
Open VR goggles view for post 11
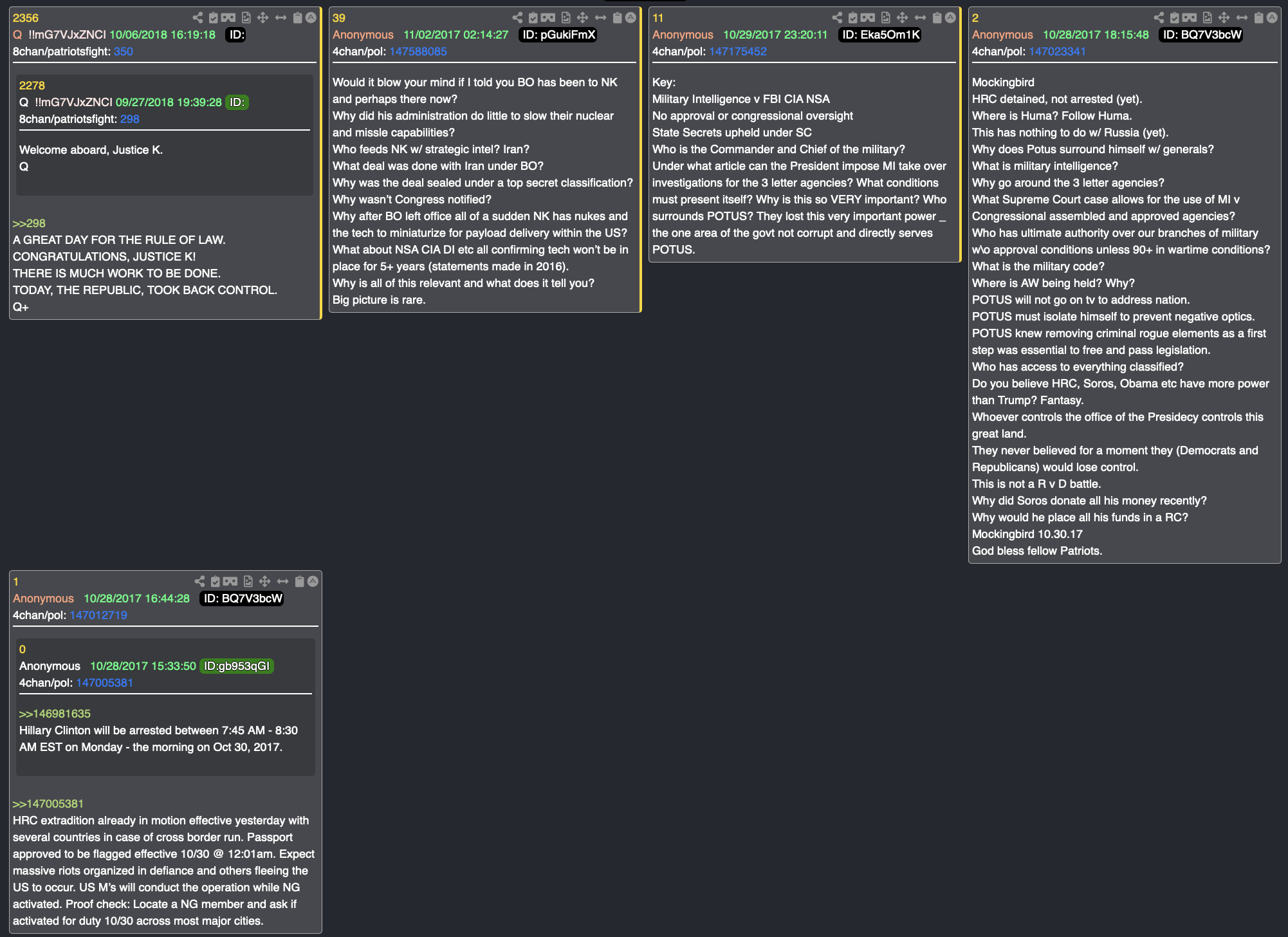pos(868,17)
